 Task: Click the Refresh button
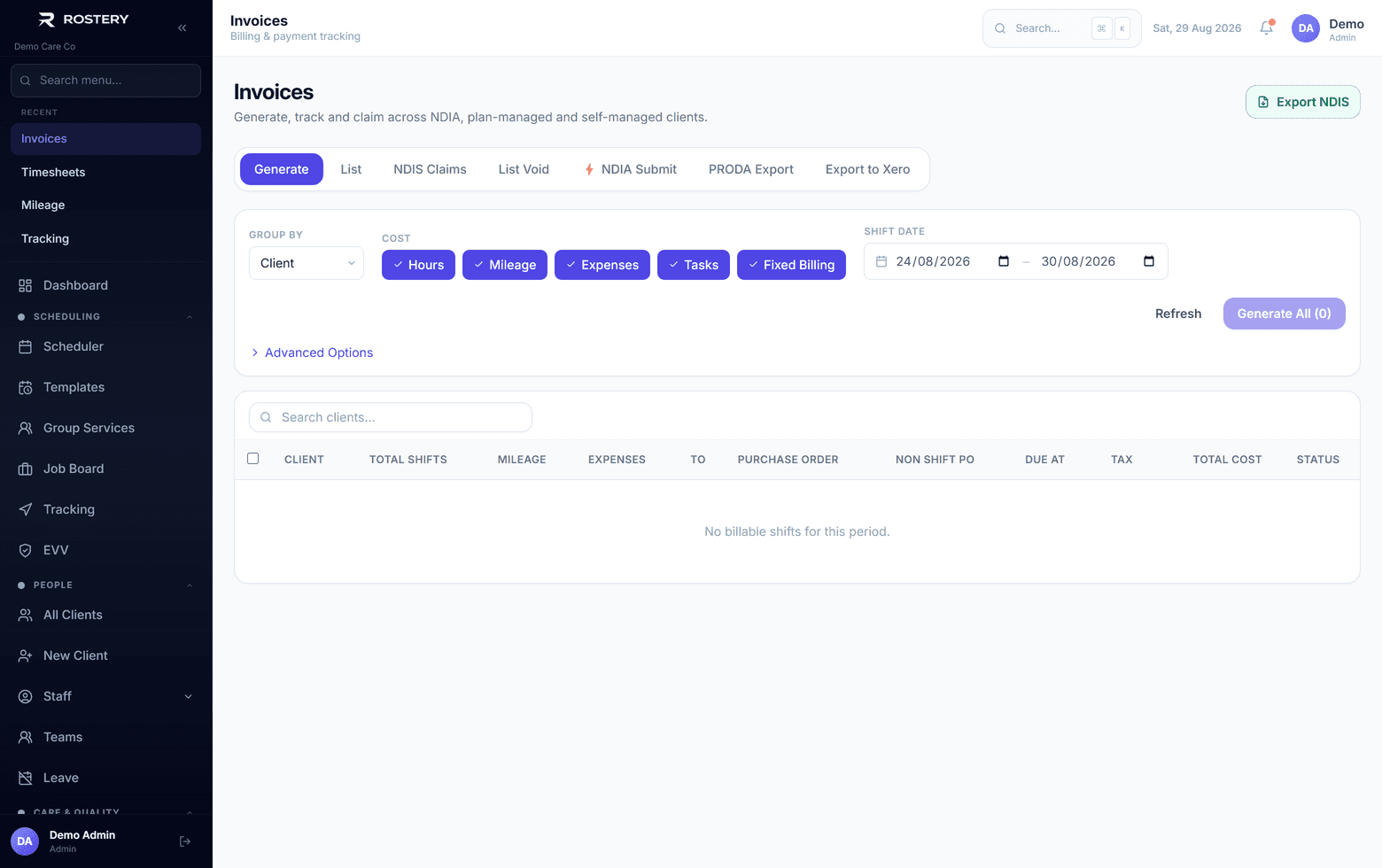1178,314
